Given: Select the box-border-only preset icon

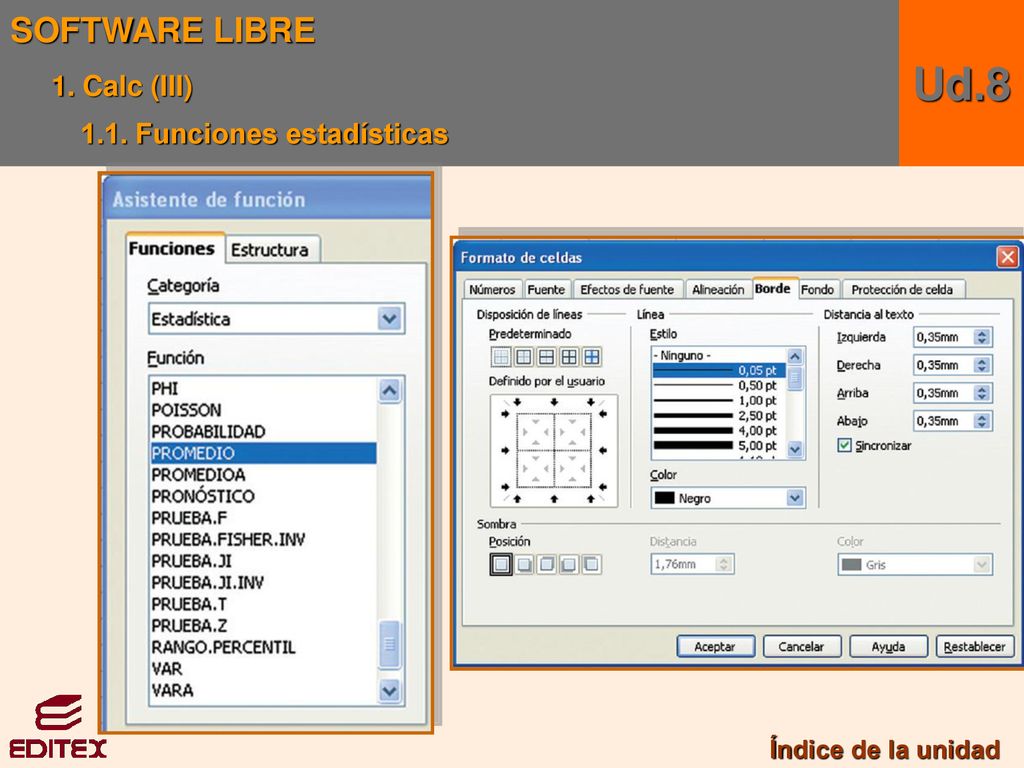Looking at the screenshot, I should pyautogui.click(x=524, y=357).
